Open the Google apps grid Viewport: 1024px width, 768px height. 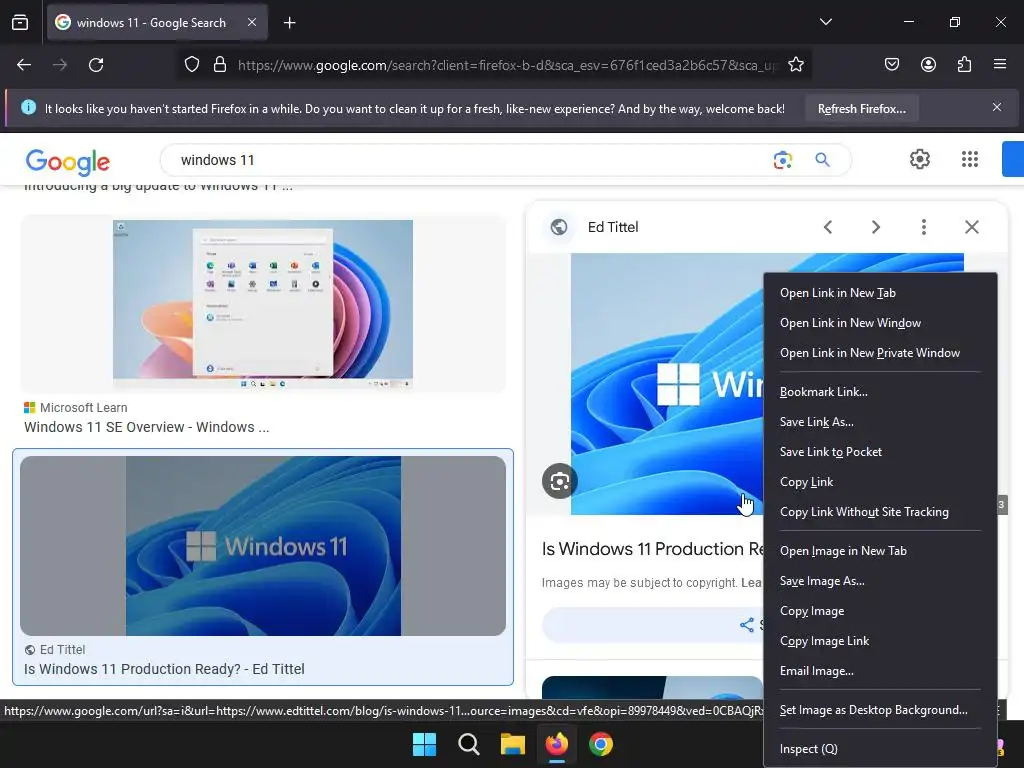(970, 159)
